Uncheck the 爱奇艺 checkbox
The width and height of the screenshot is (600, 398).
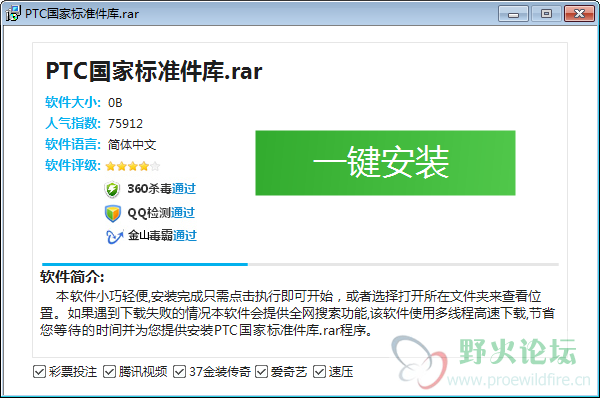(x=261, y=371)
